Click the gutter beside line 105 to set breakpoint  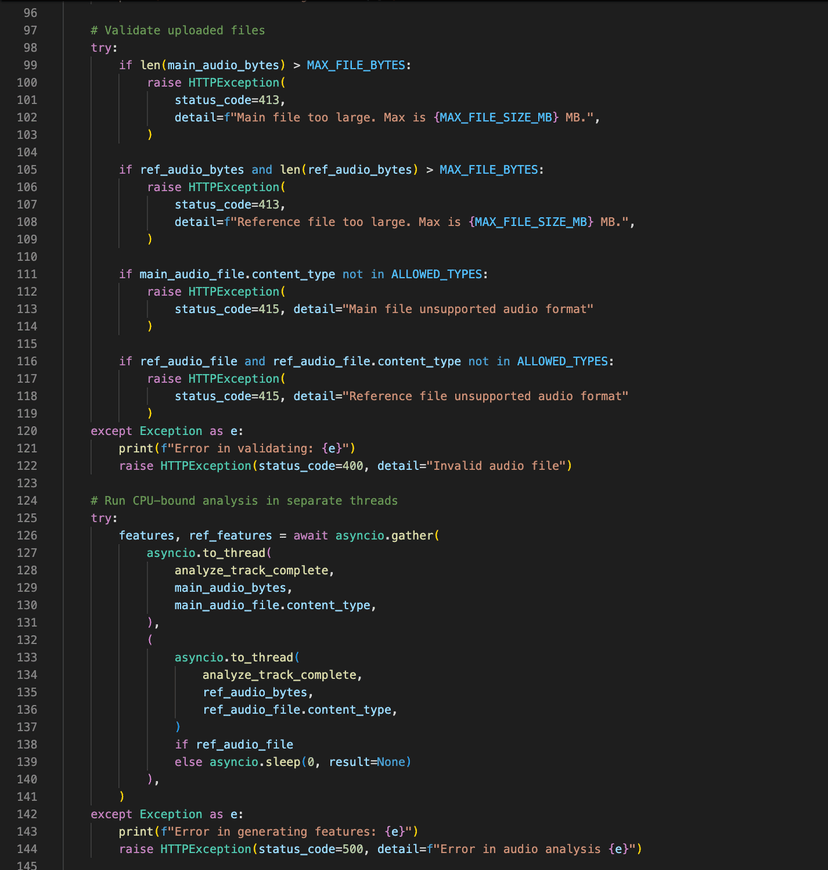(52, 169)
